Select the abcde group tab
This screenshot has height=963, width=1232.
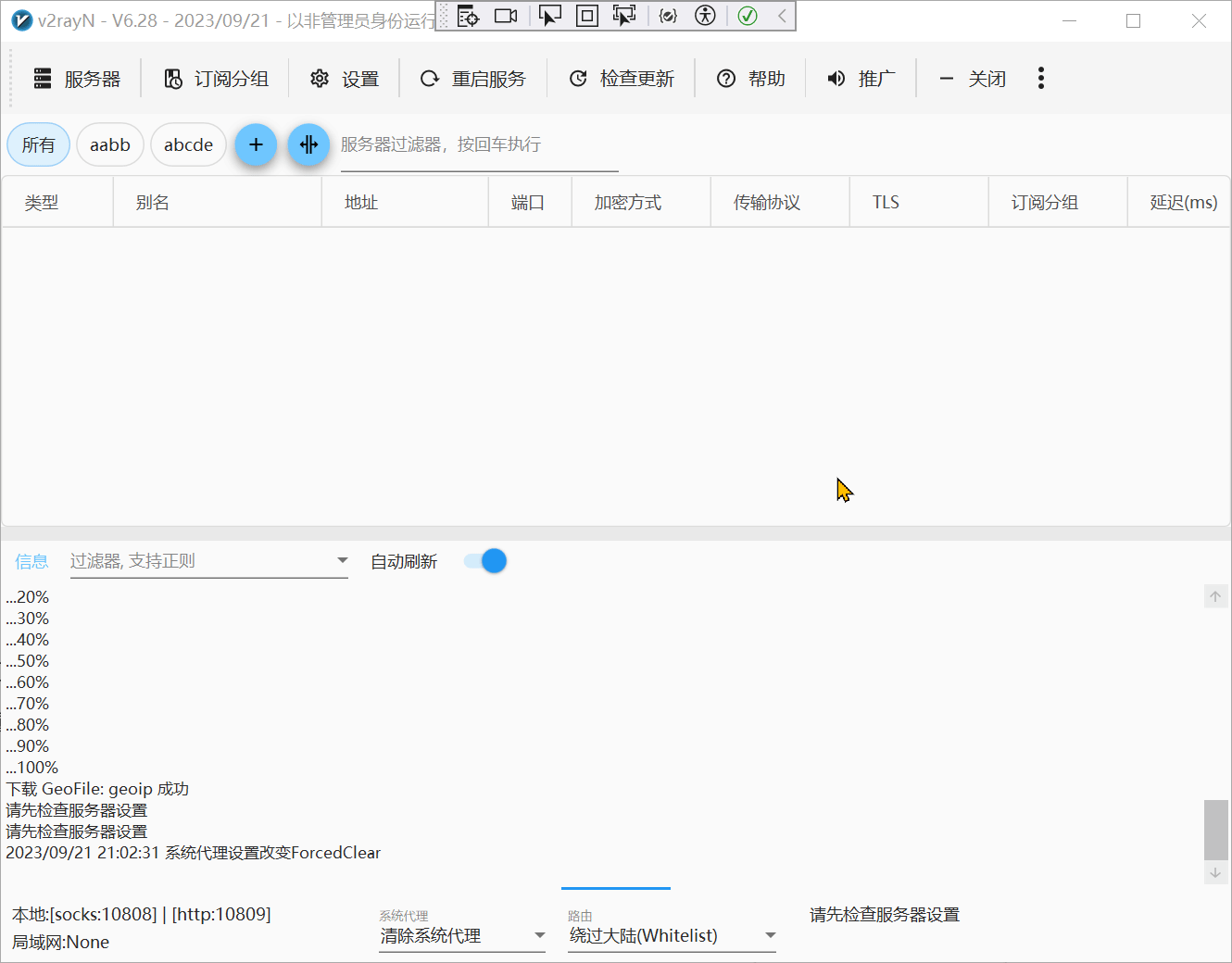pos(188,144)
